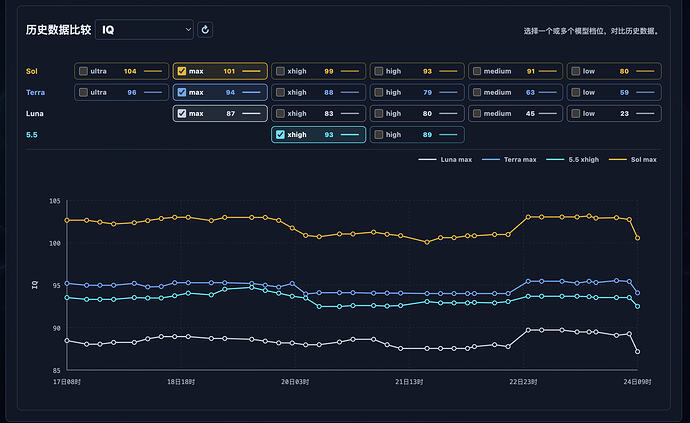Enable the Luna medium checkbox
This screenshot has height=423, width=690.
477,114
